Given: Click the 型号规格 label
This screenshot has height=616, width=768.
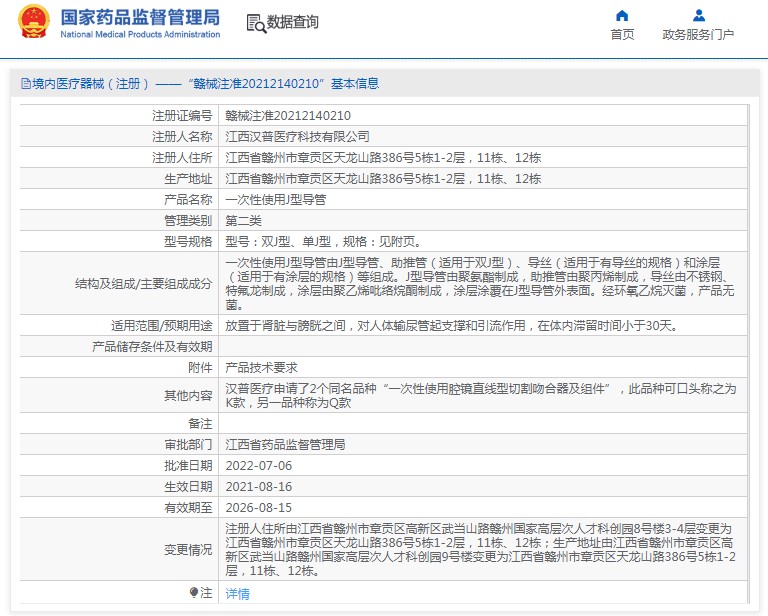Looking at the screenshot, I should click(188, 241).
